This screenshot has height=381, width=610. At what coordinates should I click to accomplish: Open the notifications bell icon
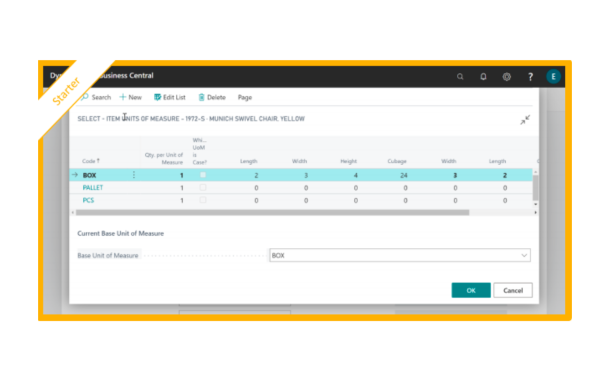point(483,77)
